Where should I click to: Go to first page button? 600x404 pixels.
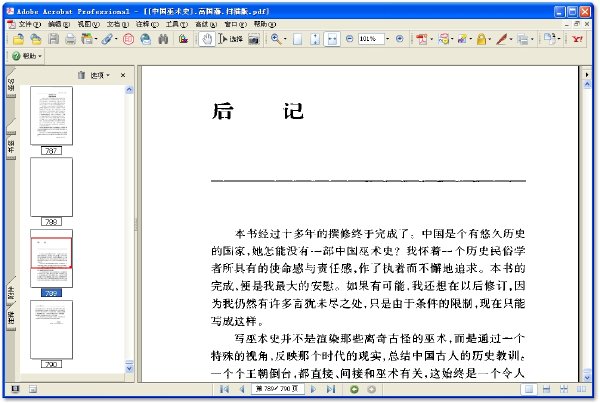point(225,389)
